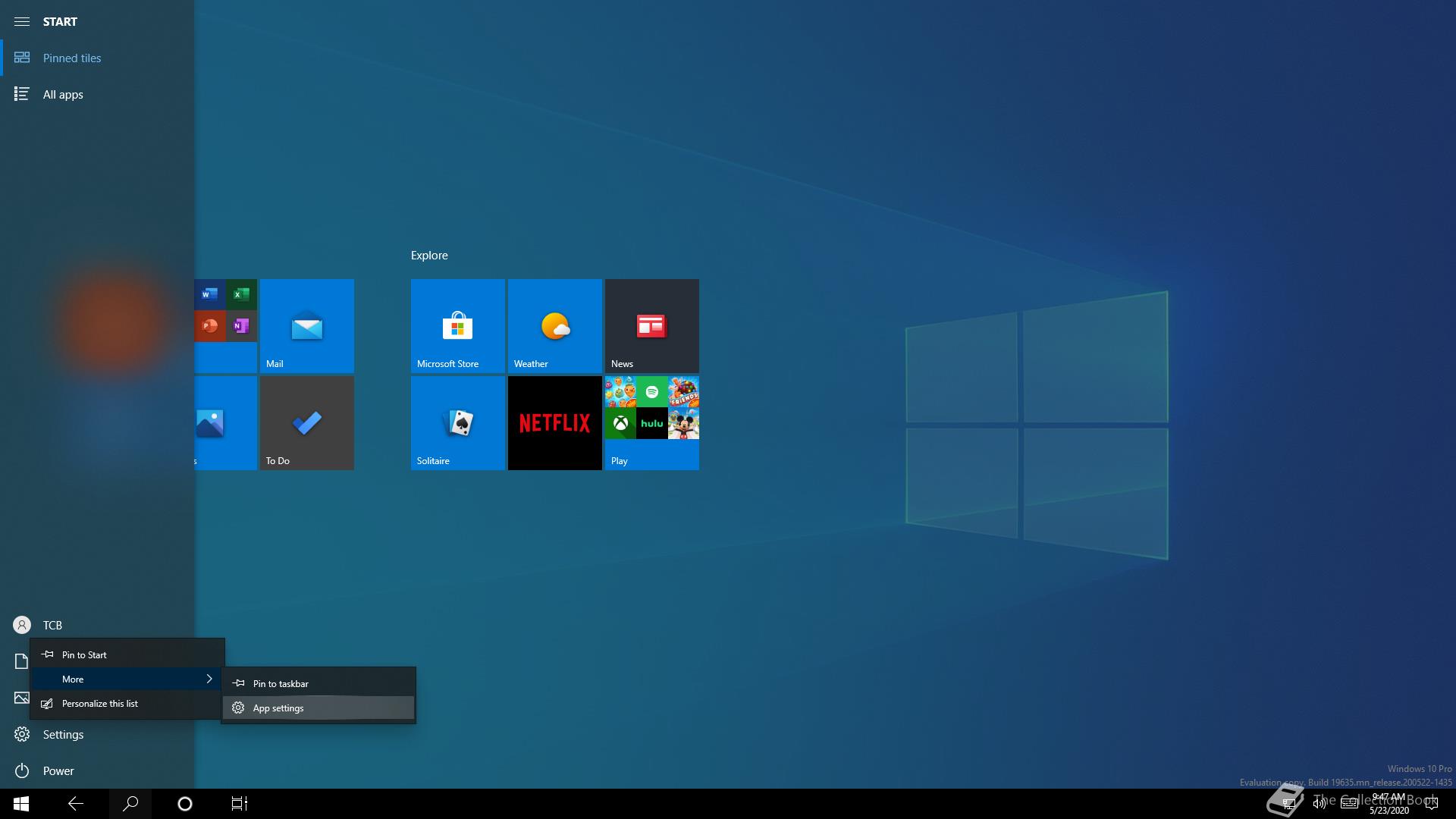
Task: Choose Pin to Start in context menu
Action: click(127, 654)
